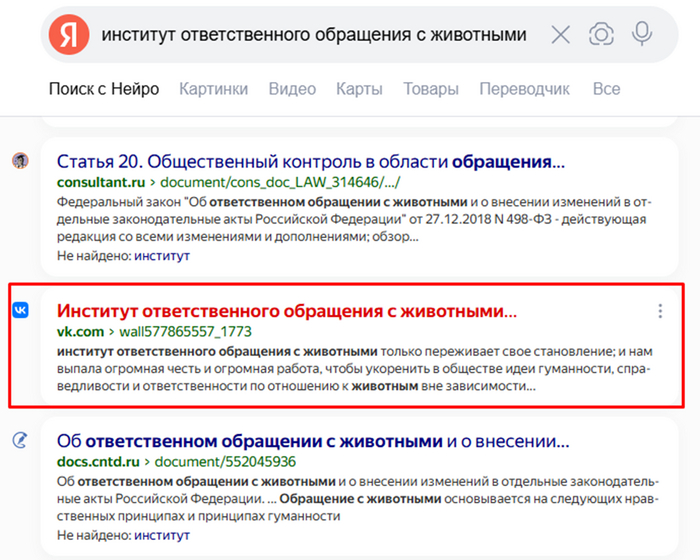Viewport: 700px width, 560px height.
Task: Click VK snippet text about становление
Action: click(x=354, y=369)
